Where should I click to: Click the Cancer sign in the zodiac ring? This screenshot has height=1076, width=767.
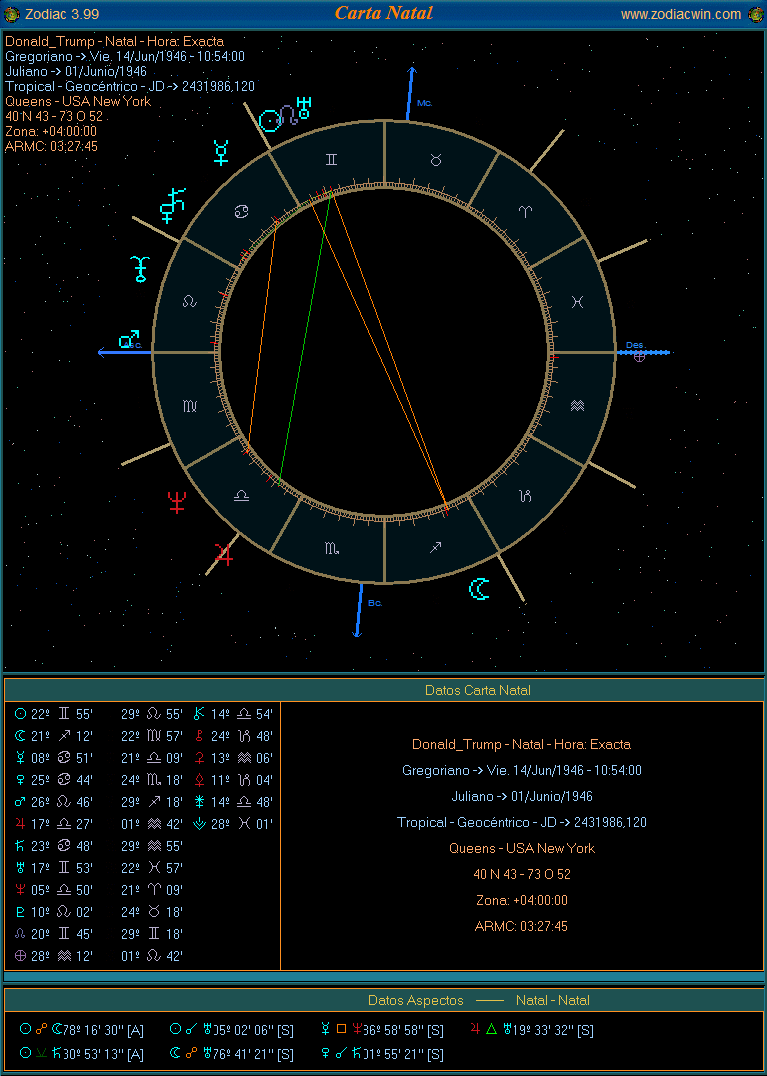[242, 211]
